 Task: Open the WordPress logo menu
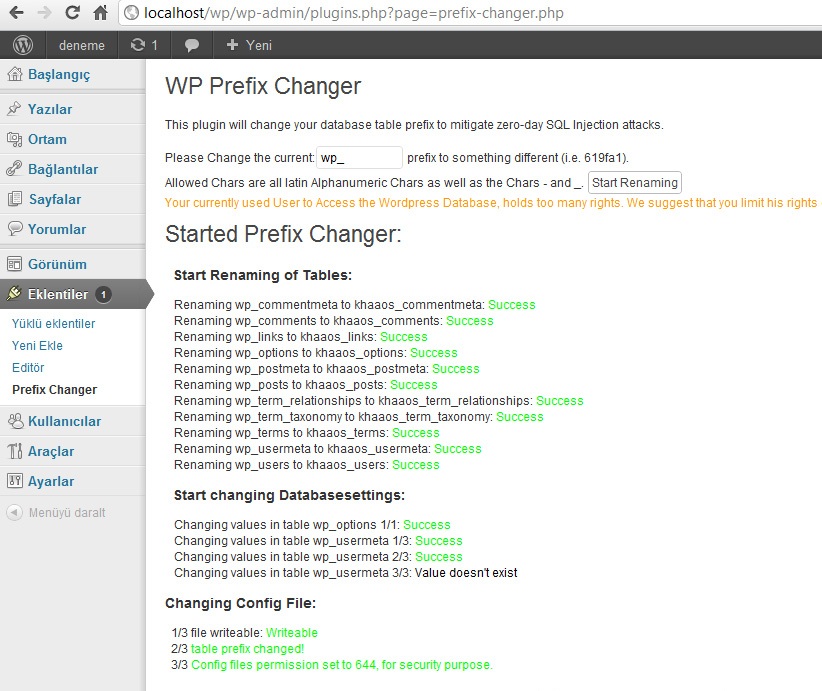pyautogui.click(x=23, y=45)
